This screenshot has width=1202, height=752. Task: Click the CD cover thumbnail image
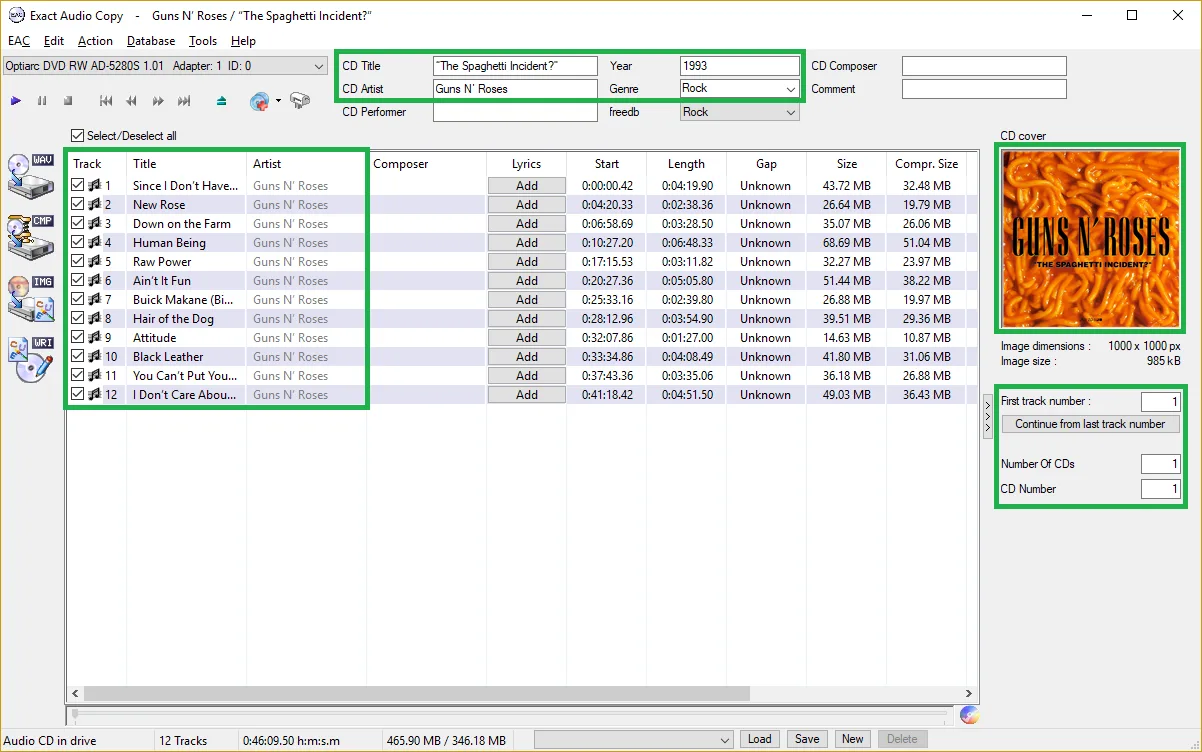click(1090, 239)
